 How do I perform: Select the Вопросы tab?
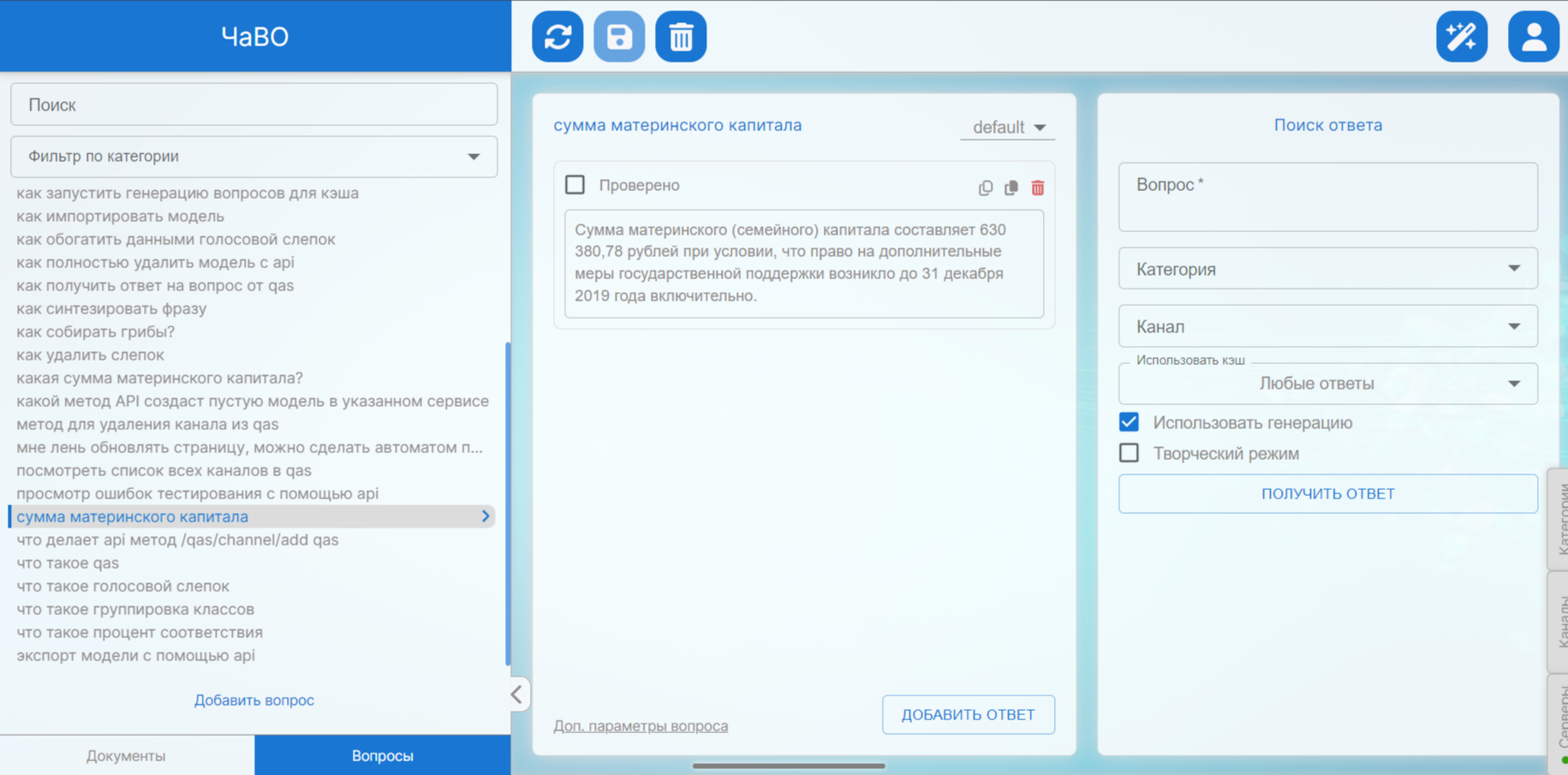tap(382, 755)
